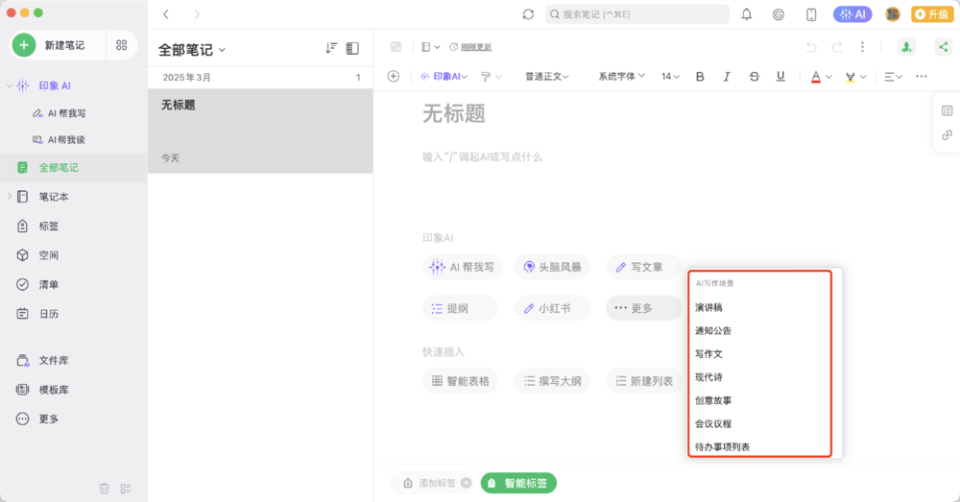Screen dimensions: 960x502
Task: Open 系统字体 font dropdown
Action: click(621, 77)
